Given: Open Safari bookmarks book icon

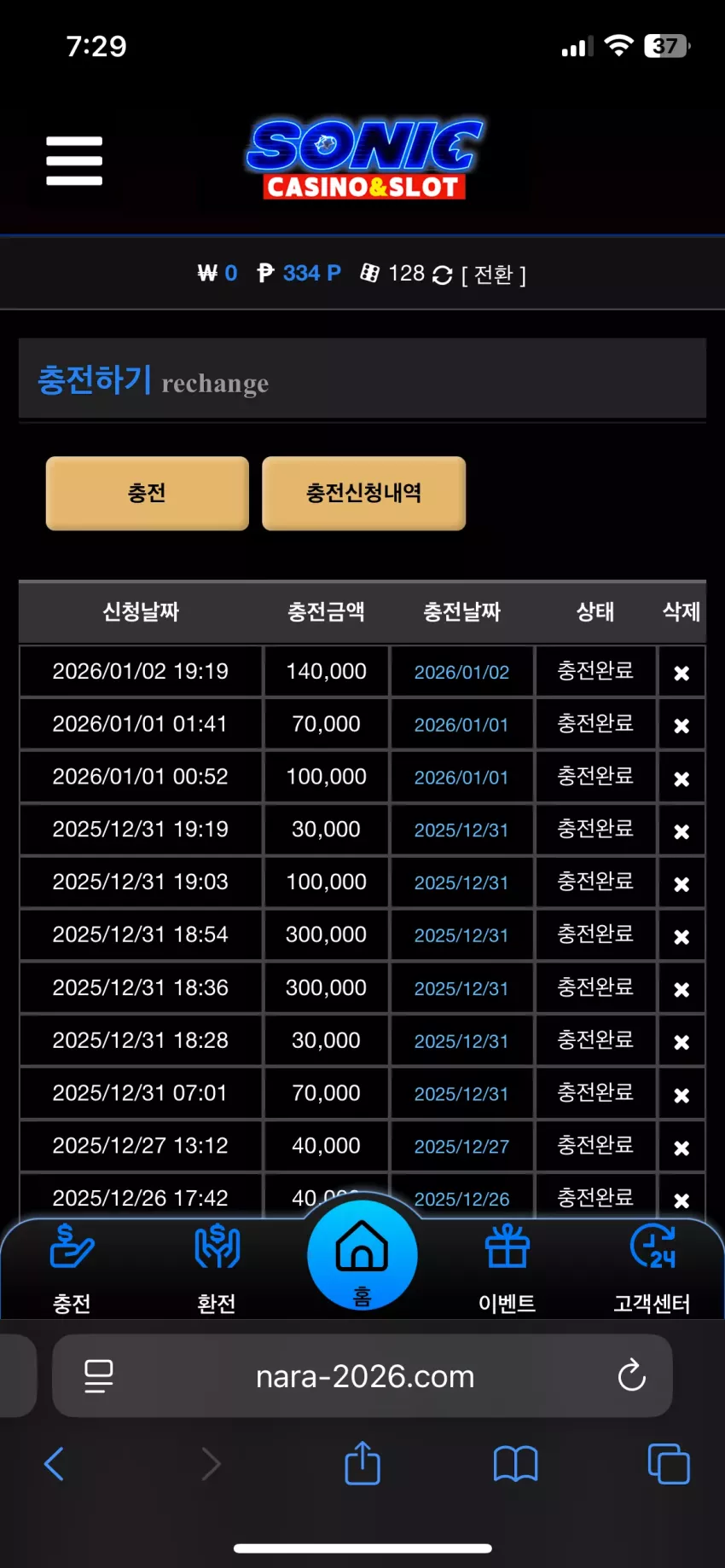Looking at the screenshot, I should [516, 1464].
